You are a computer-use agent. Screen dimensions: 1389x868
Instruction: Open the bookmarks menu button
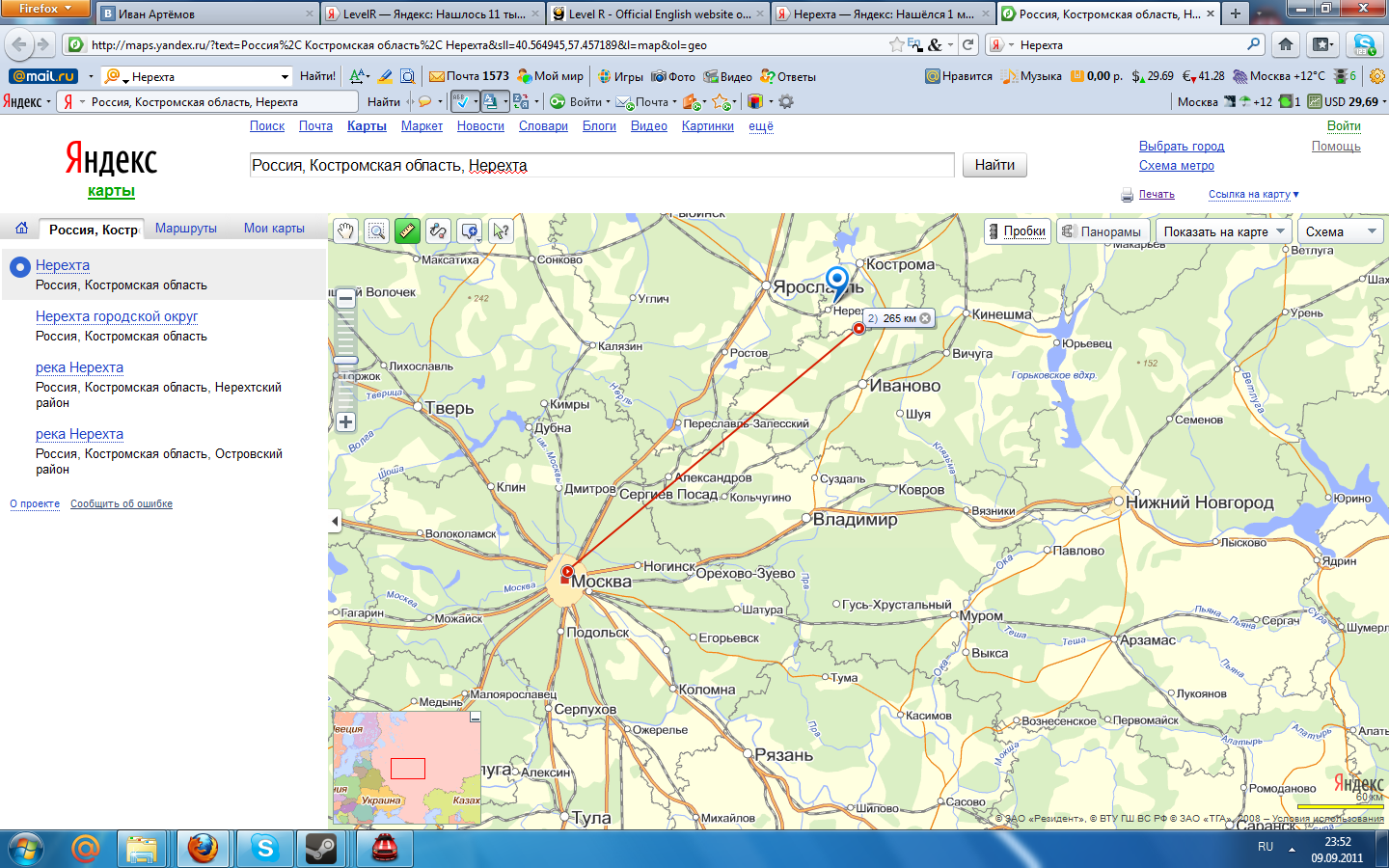click(x=1321, y=44)
